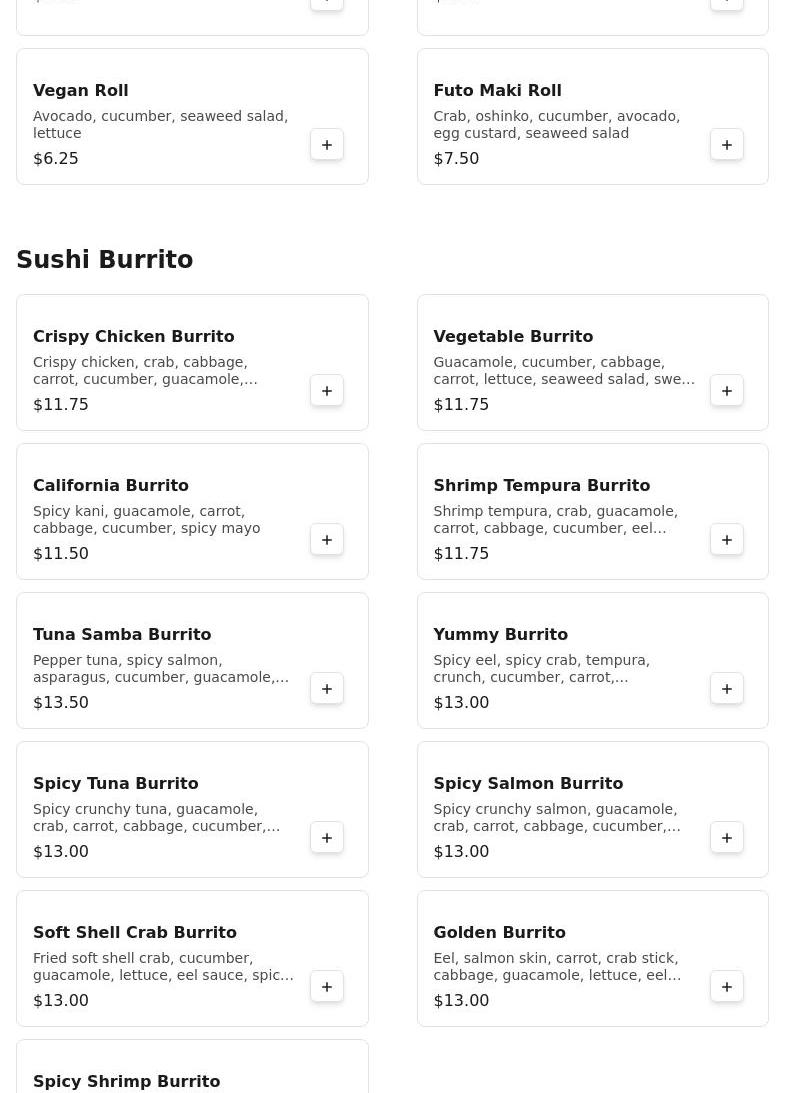Click the Golden Burrito $13.00 price

pyautogui.click(x=461, y=1001)
